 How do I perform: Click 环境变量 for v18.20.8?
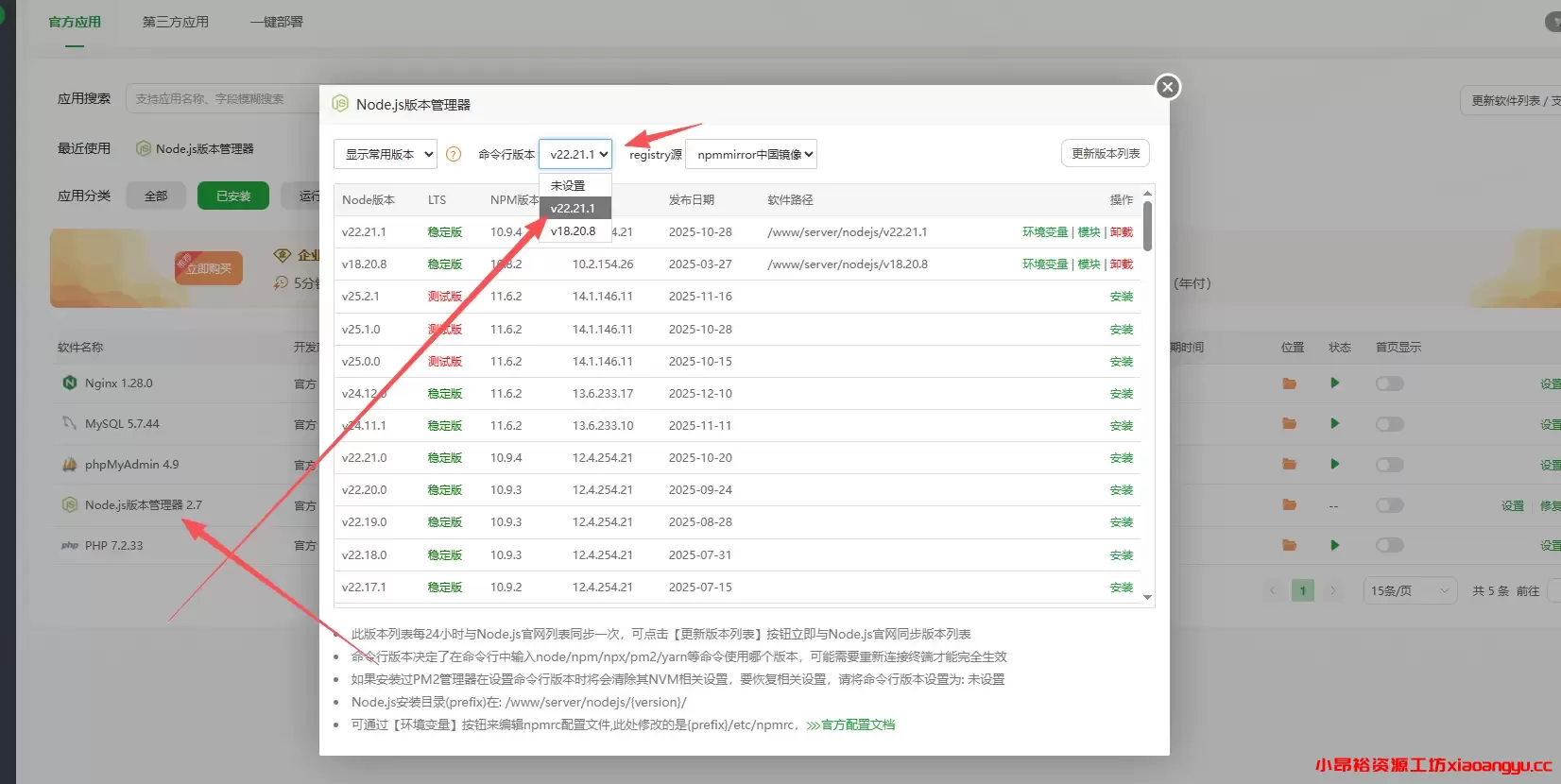tap(1045, 264)
